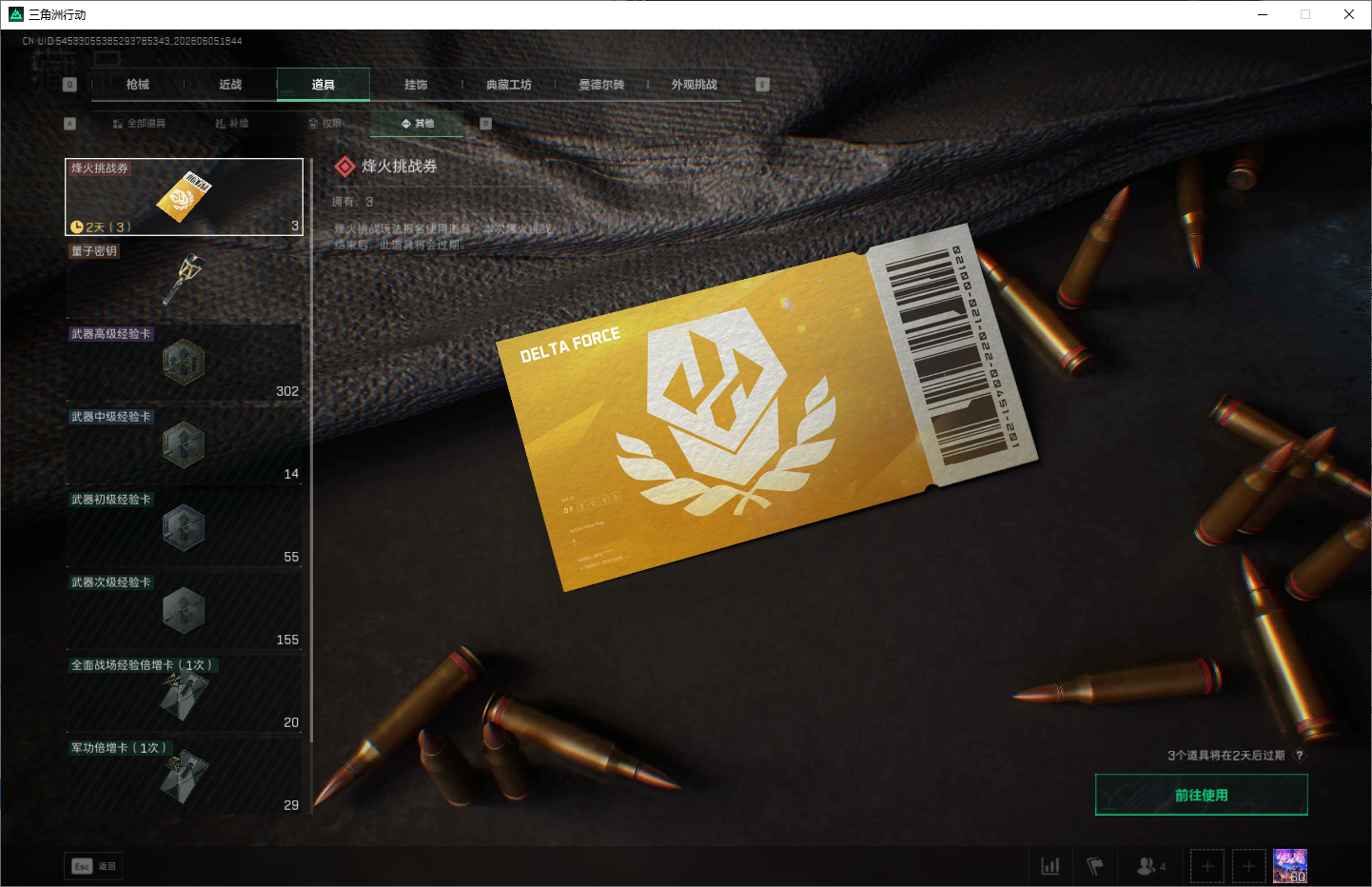This screenshot has width=1372, height=887.
Task: Open the 典藏工坊 tab
Action: pos(509,85)
